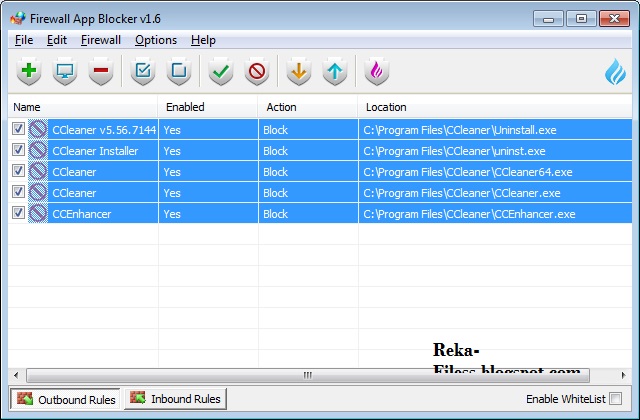Click the orange down arrow toolbar icon

[299, 71]
